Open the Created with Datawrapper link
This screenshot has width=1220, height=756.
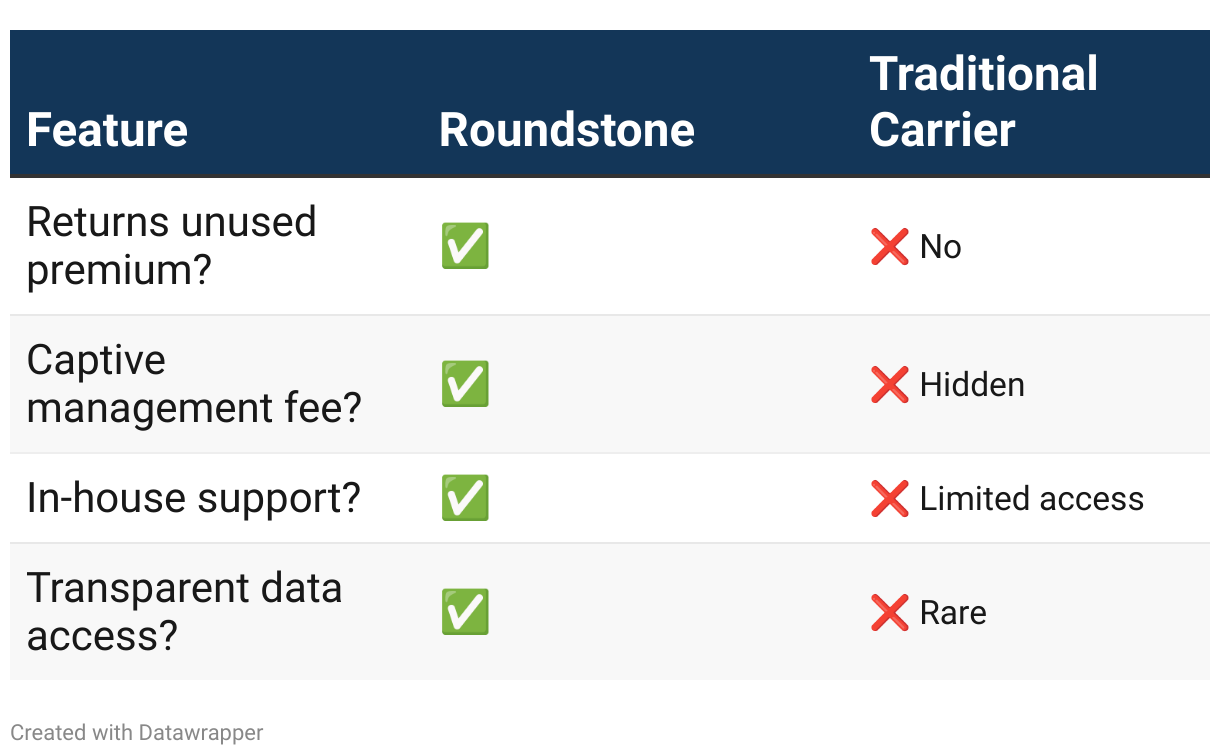(137, 732)
